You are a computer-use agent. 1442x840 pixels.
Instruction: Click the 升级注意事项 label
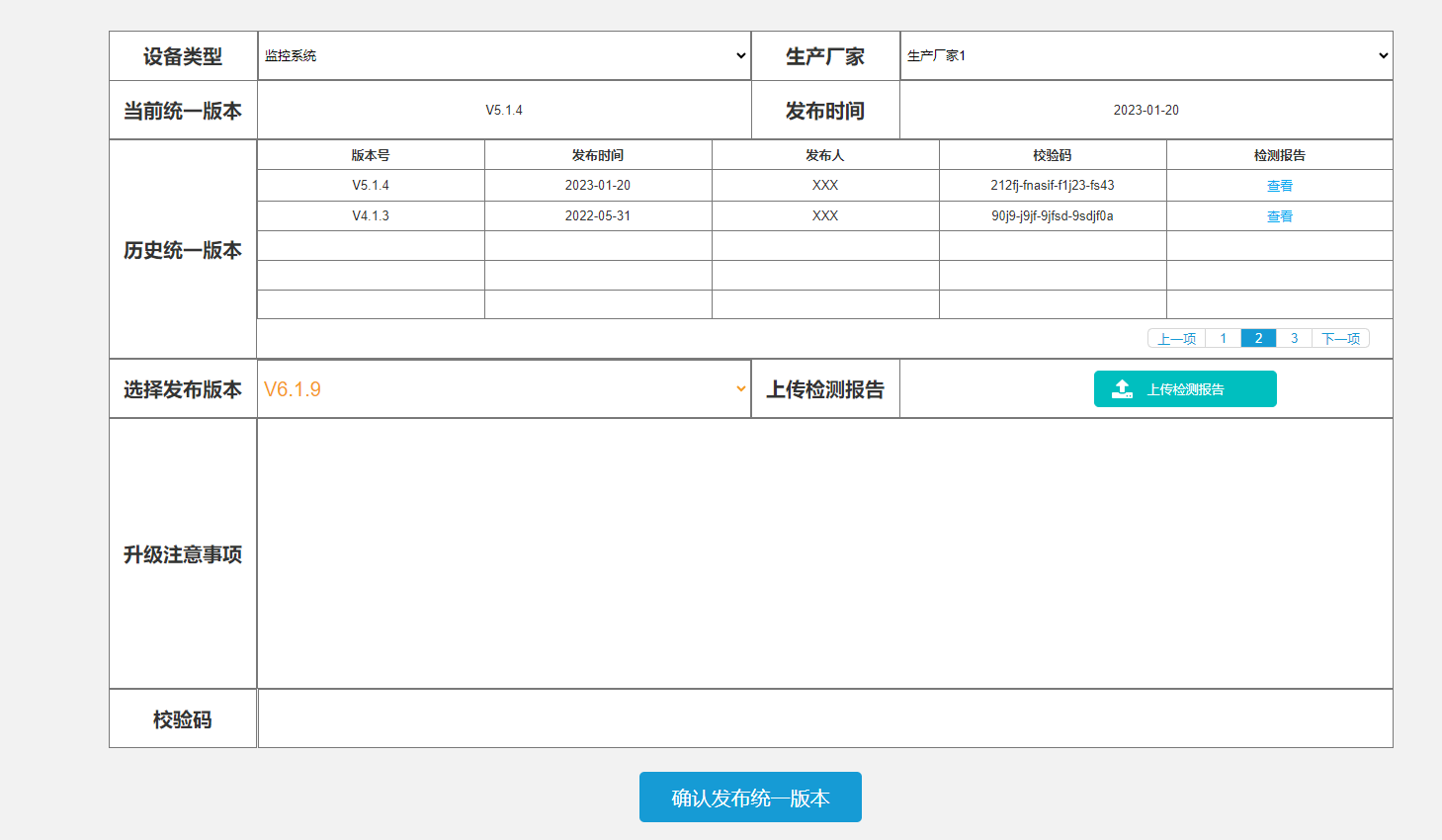(x=183, y=554)
